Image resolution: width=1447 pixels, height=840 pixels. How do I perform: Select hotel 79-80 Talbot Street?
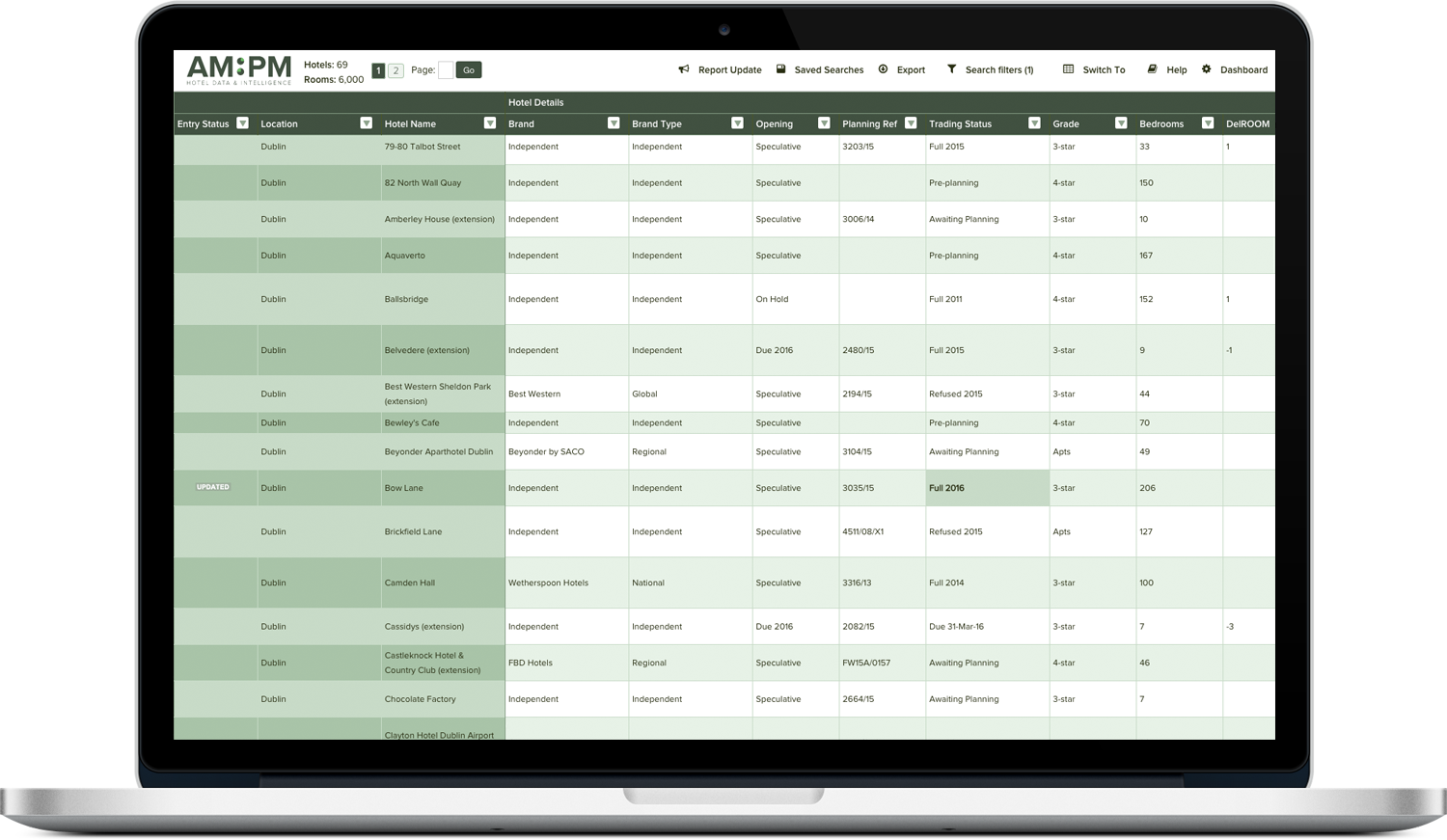tap(423, 147)
